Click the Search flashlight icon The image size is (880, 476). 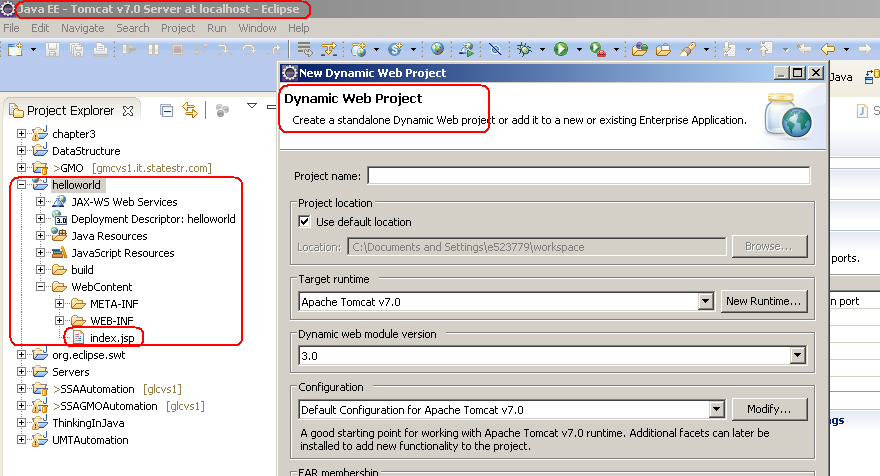point(688,49)
